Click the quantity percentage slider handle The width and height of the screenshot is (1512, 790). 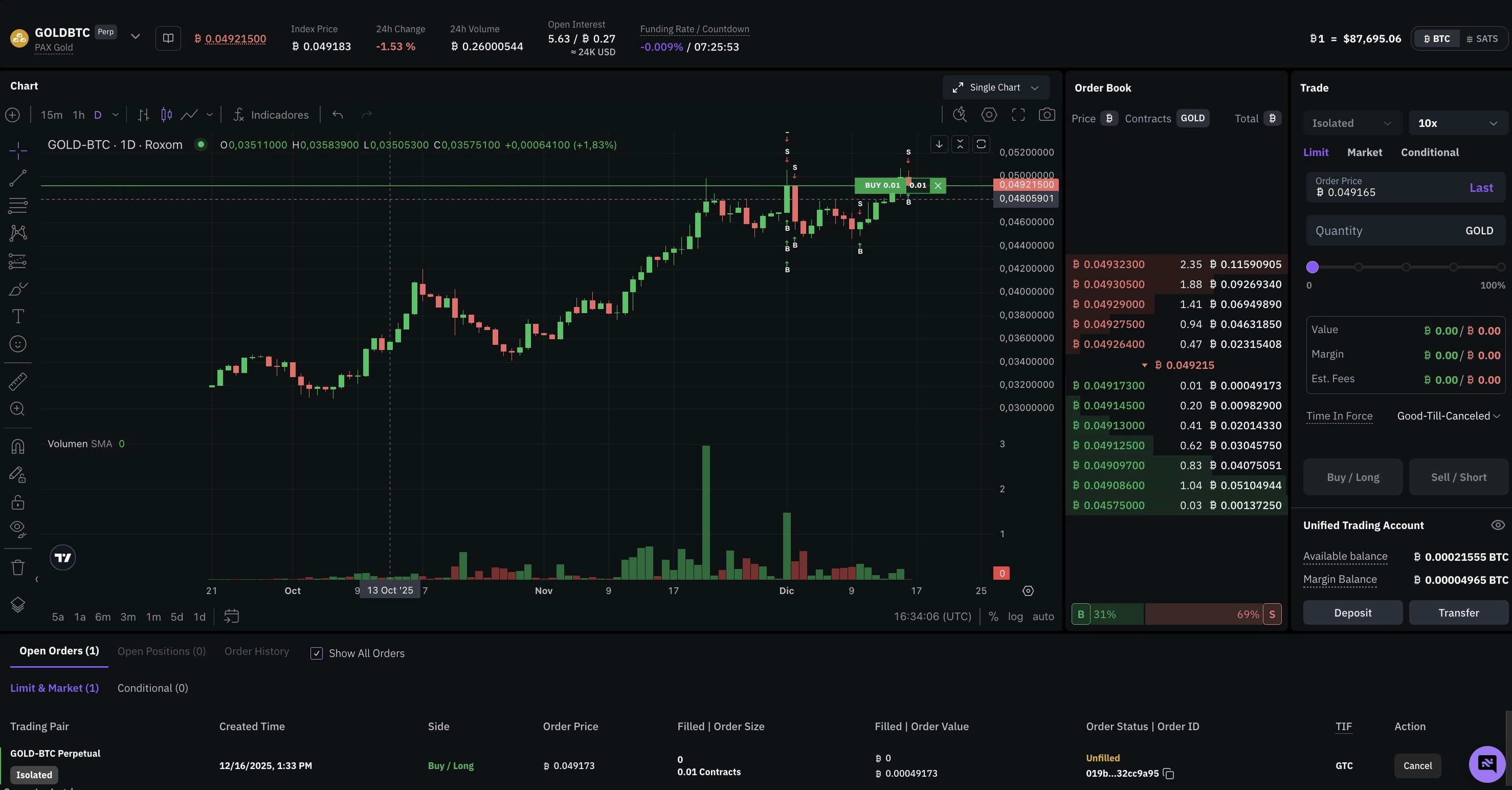[1313, 267]
